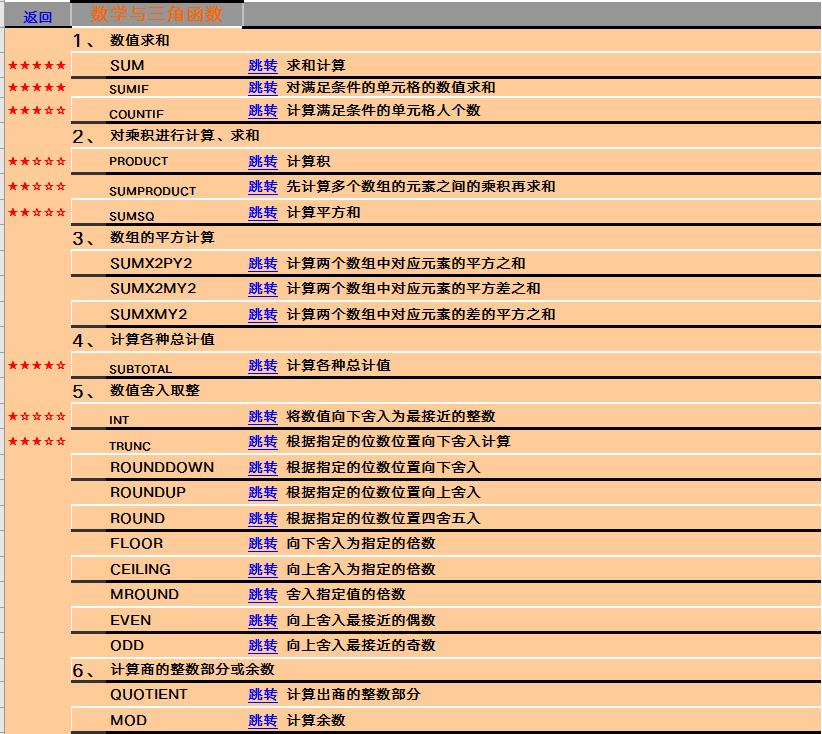Screen dimensions: 822x734
Task: Select the ODD name cell
Action: click(x=127, y=645)
